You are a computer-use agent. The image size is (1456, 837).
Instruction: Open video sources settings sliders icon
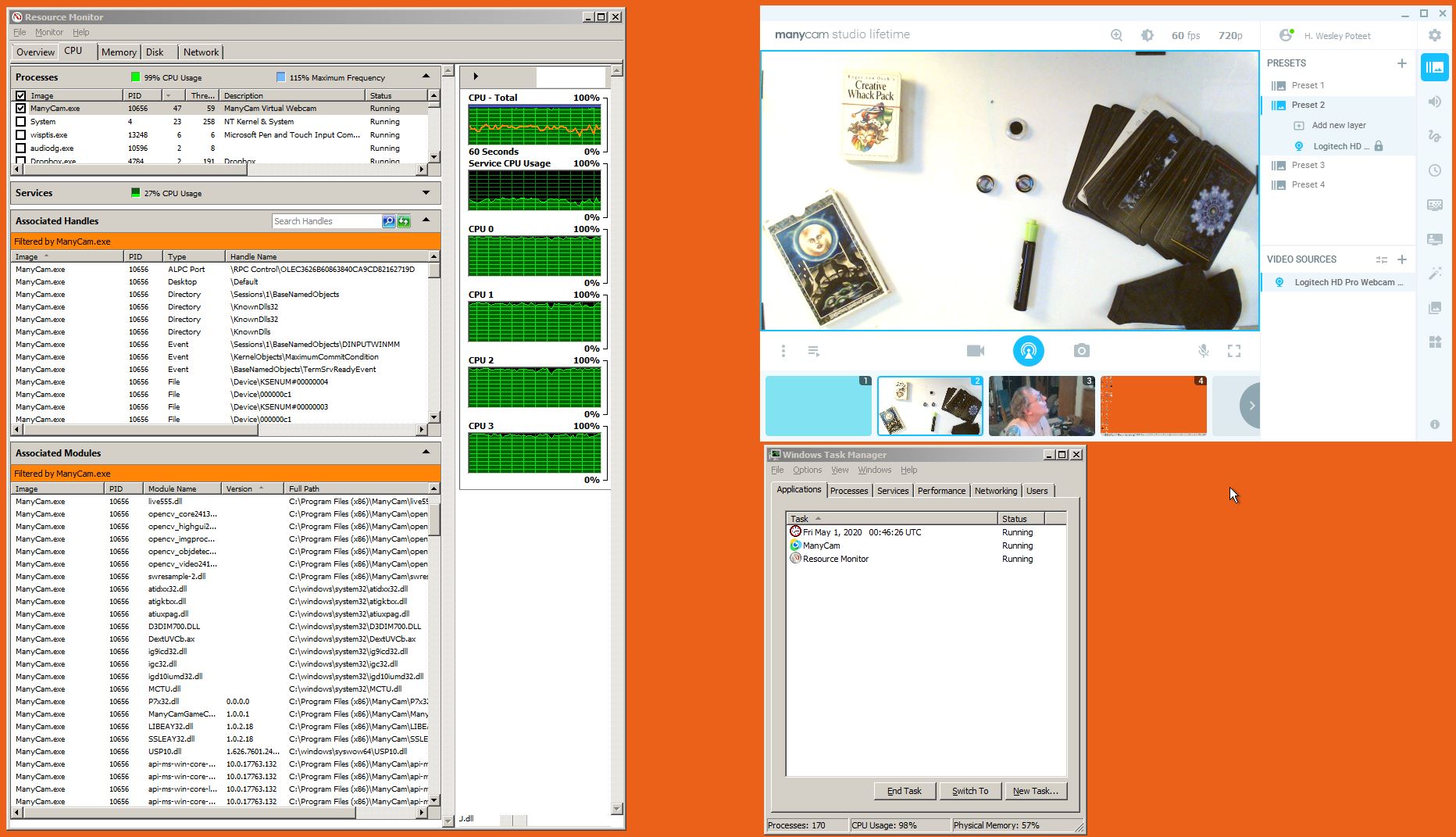click(x=1382, y=259)
